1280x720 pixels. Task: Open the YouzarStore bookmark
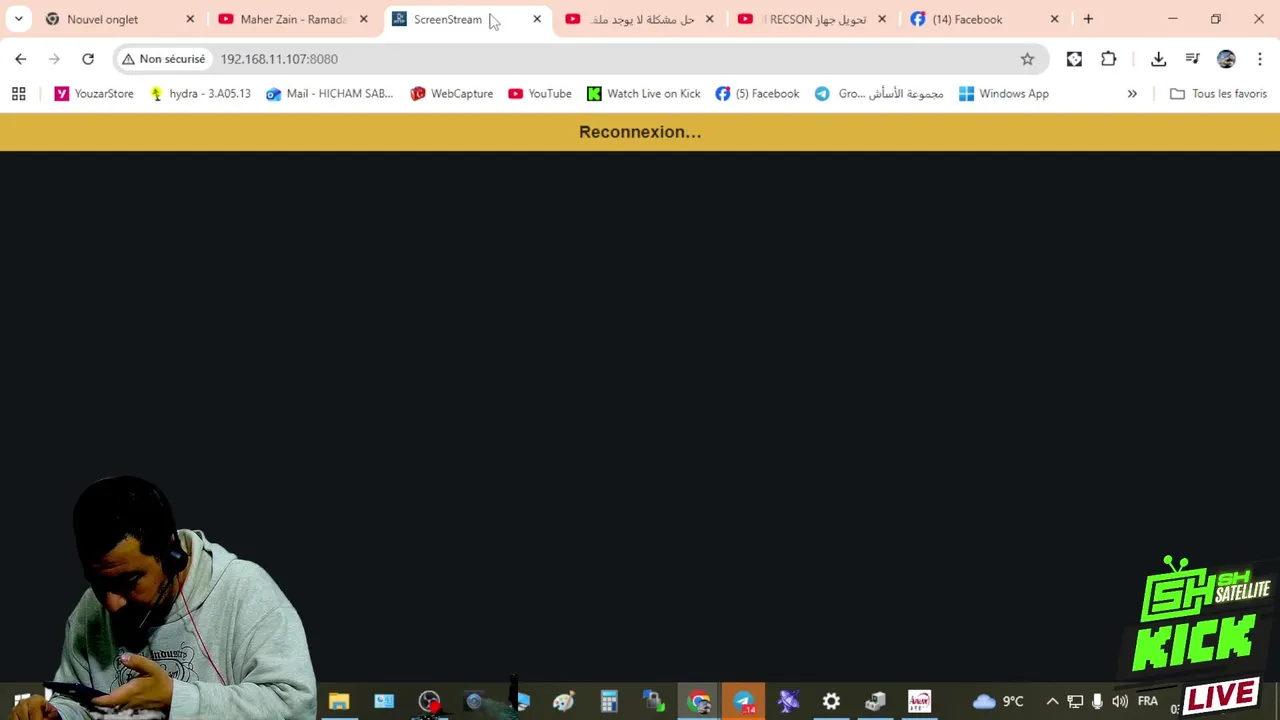(94, 94)
